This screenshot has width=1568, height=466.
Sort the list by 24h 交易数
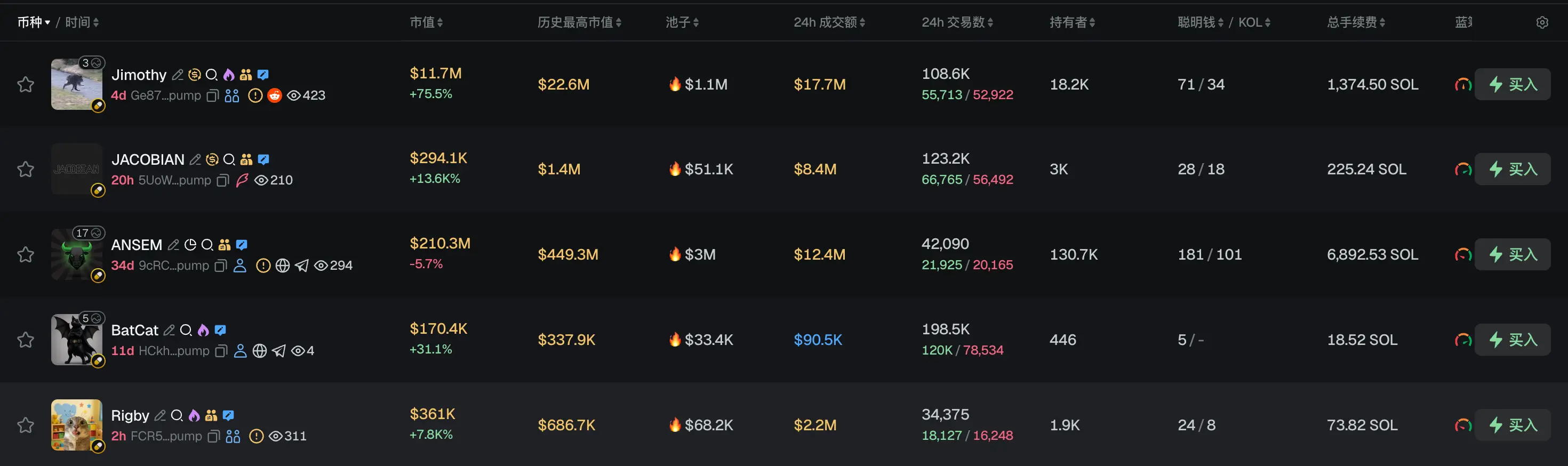[x=957, y=22]
